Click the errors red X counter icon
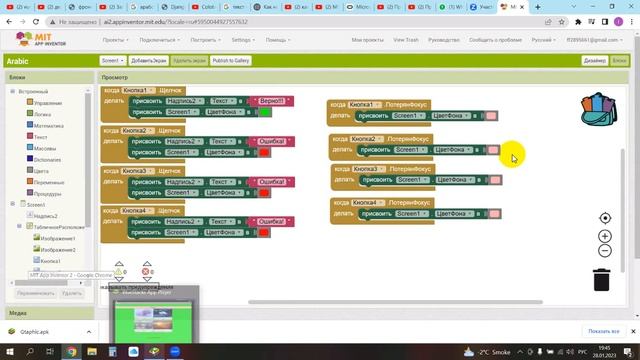The image size is (640, 360). click(145, 271)
